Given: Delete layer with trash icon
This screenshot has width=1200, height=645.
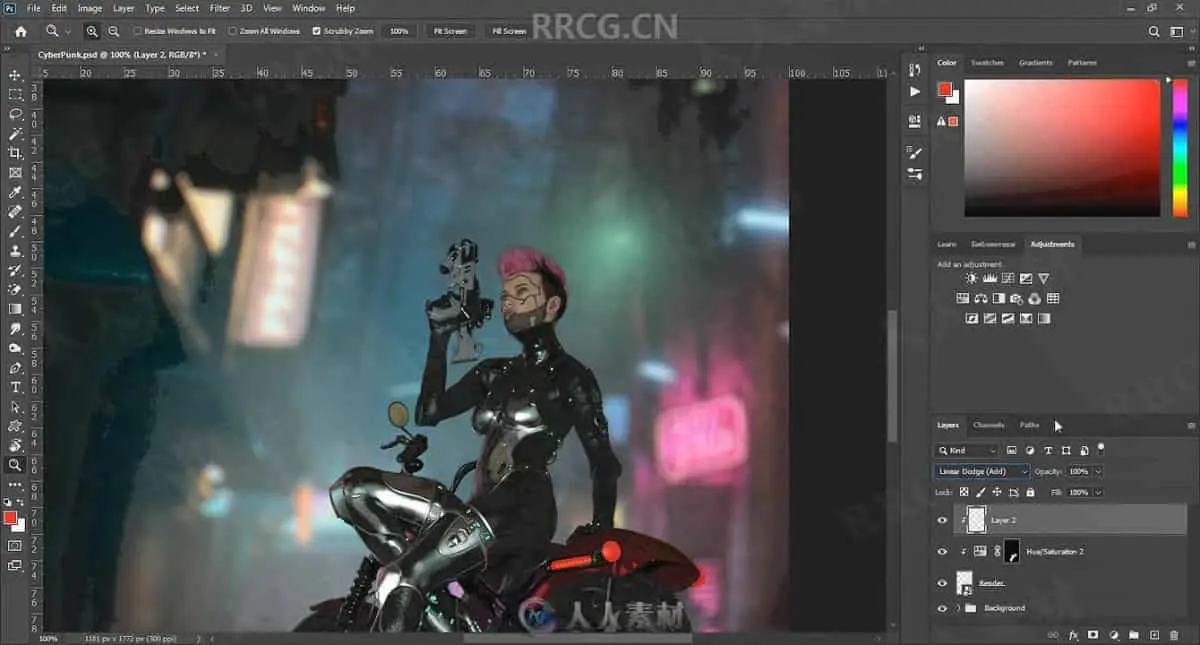Looking at the screenshot, I should click(1175, 634).
